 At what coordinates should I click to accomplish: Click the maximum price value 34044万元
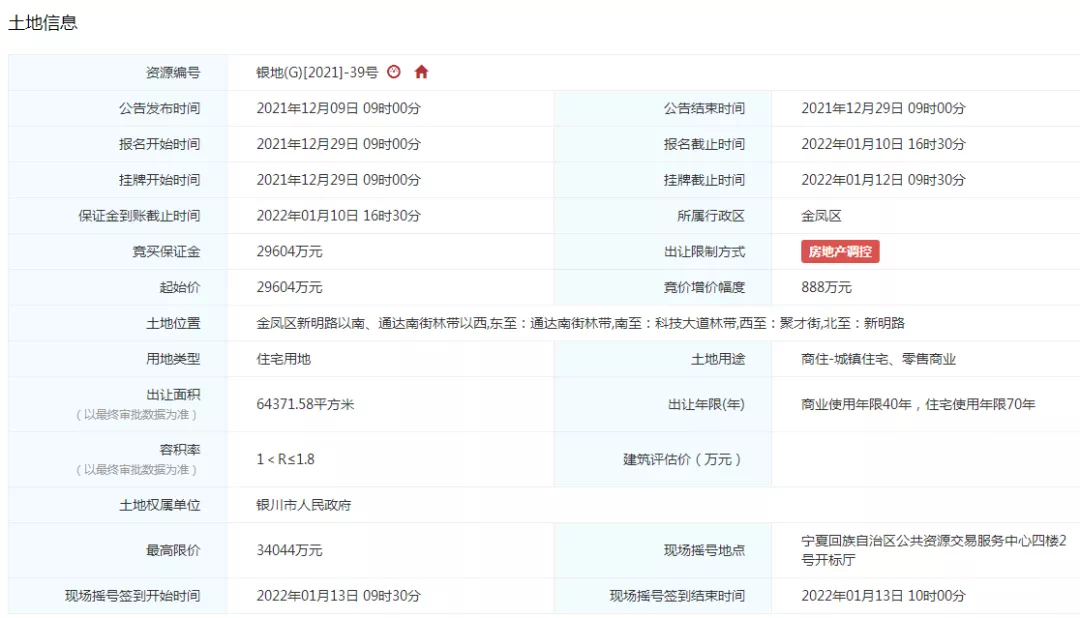[289, 550]
